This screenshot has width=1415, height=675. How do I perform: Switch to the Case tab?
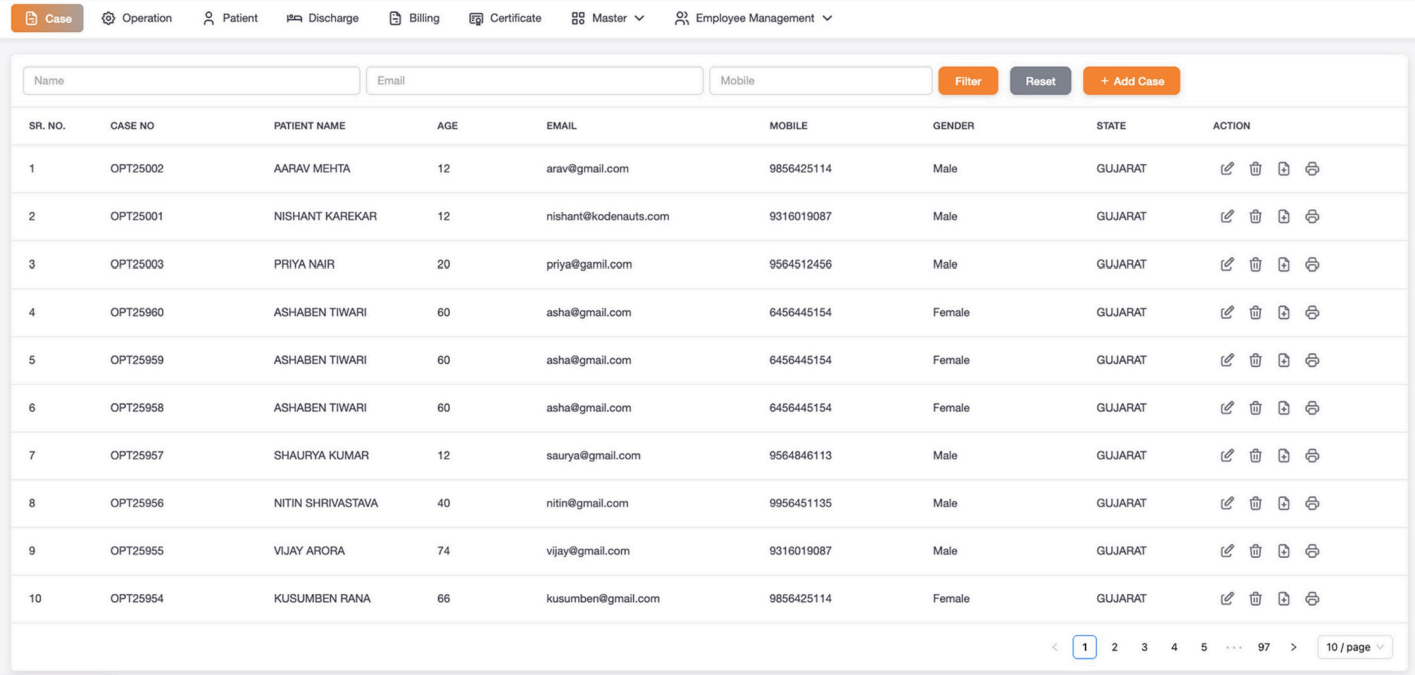point(46,17)
